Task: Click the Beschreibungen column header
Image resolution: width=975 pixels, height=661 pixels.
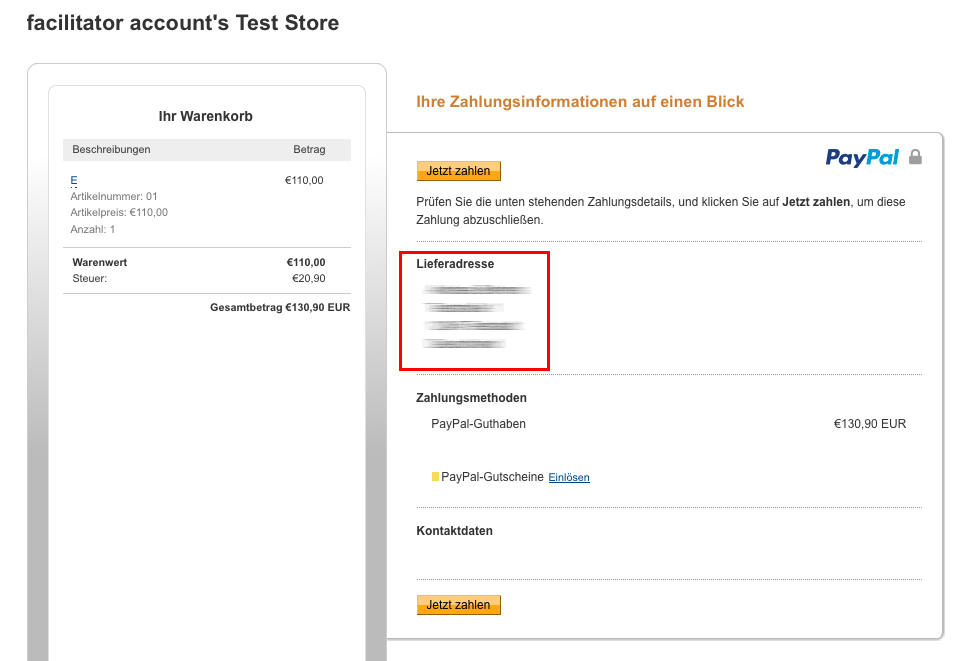Action: point(111,150)
